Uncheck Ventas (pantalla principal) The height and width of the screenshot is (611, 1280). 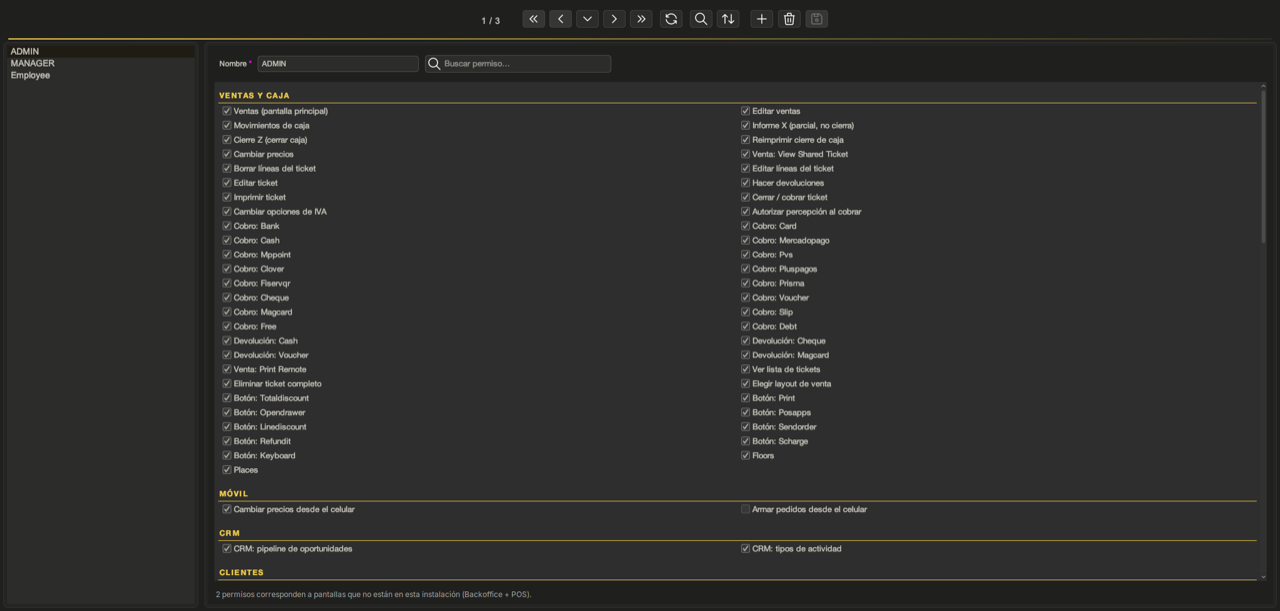[x=227, y=111]
